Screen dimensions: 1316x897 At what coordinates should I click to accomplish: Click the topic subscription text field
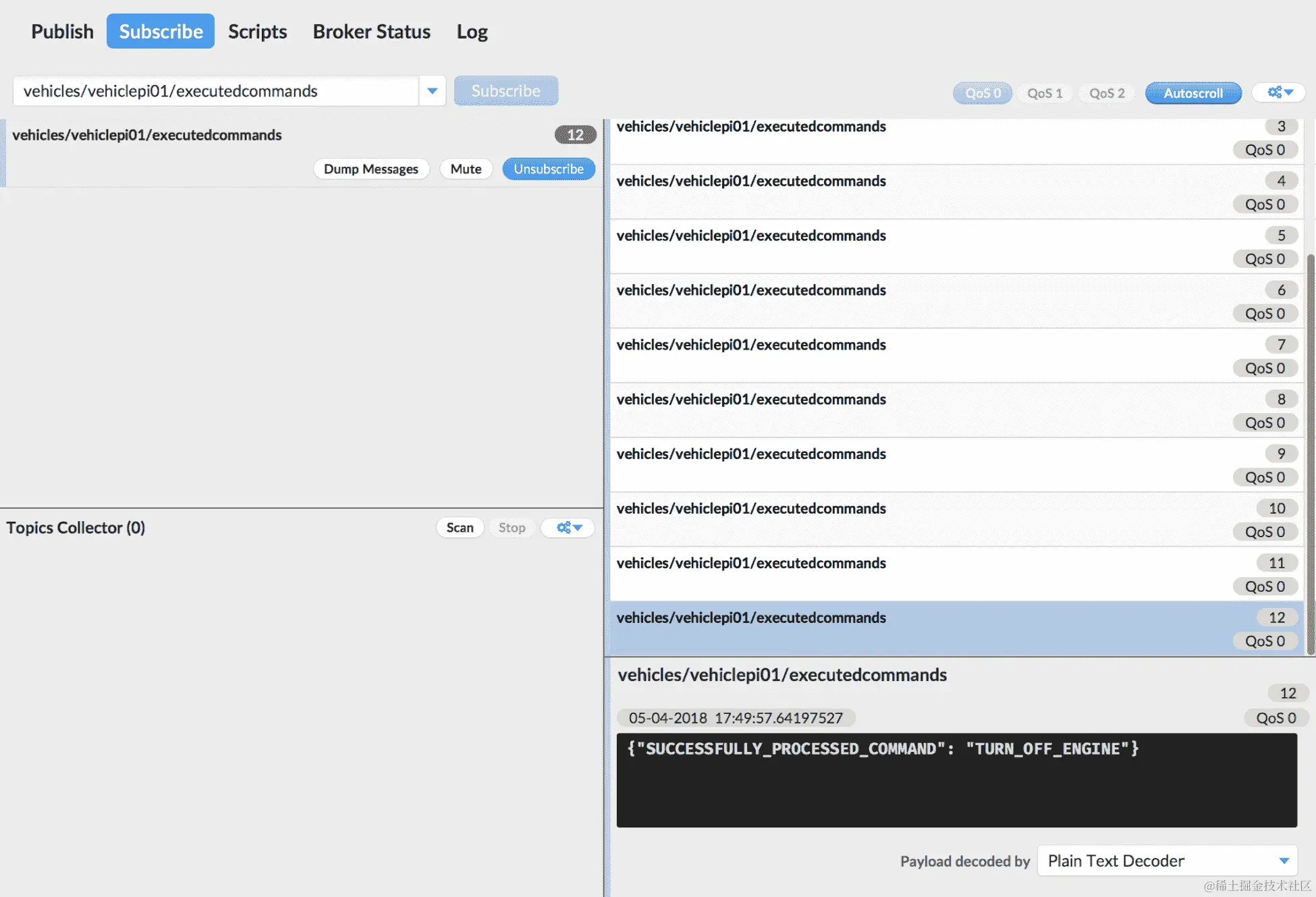(x=216, y=91)
